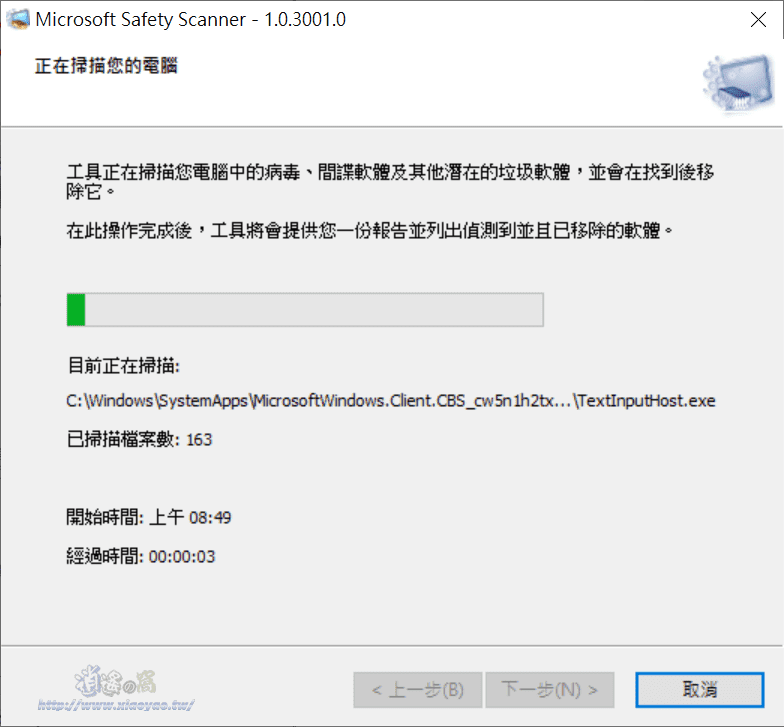Screen dimensions: 784x727
Task: Click the 目前正在掃描 label
Action: pyautogui.click(x=124, y=366)
